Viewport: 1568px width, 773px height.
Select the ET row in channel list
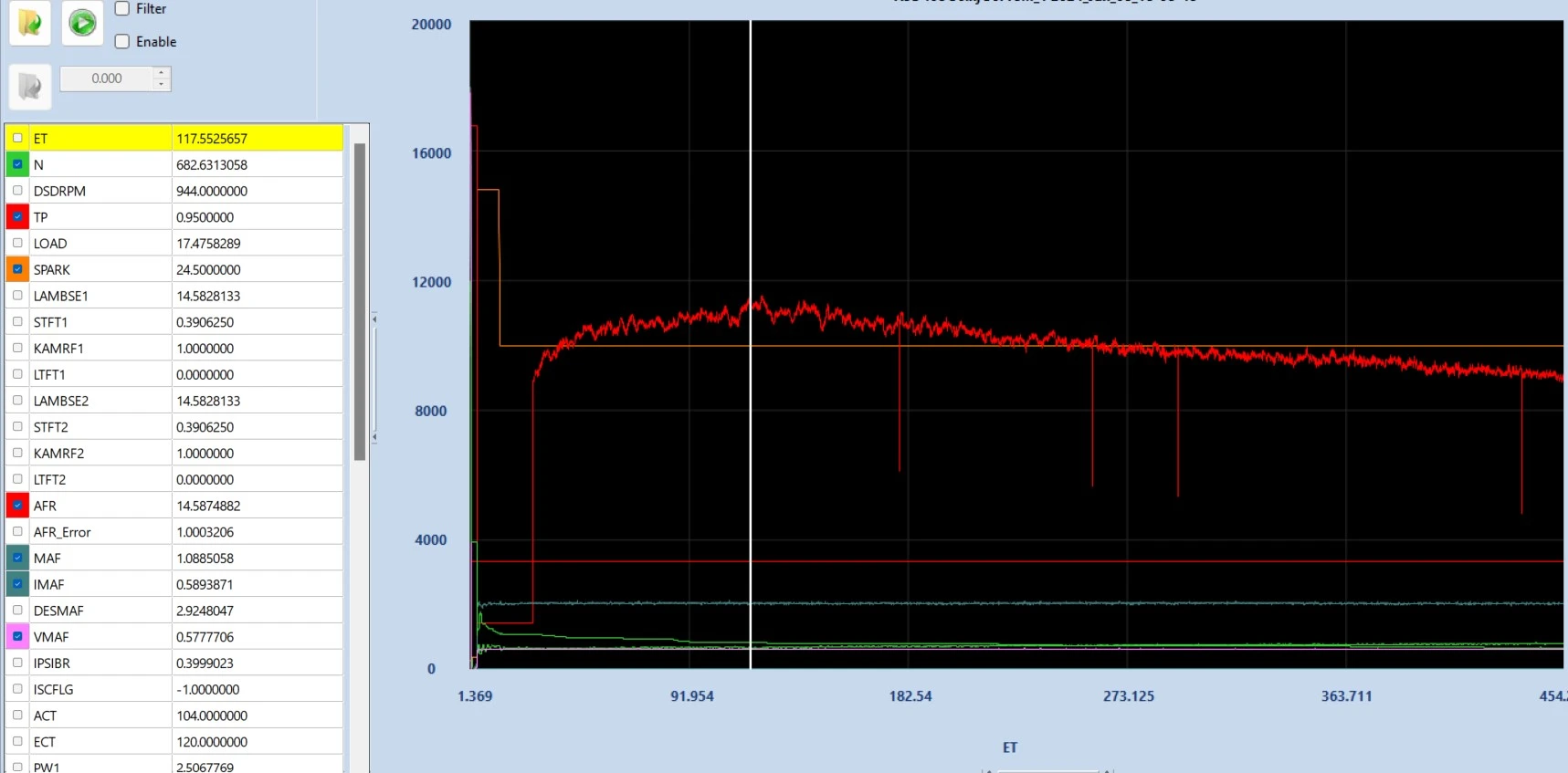point(174,138)
